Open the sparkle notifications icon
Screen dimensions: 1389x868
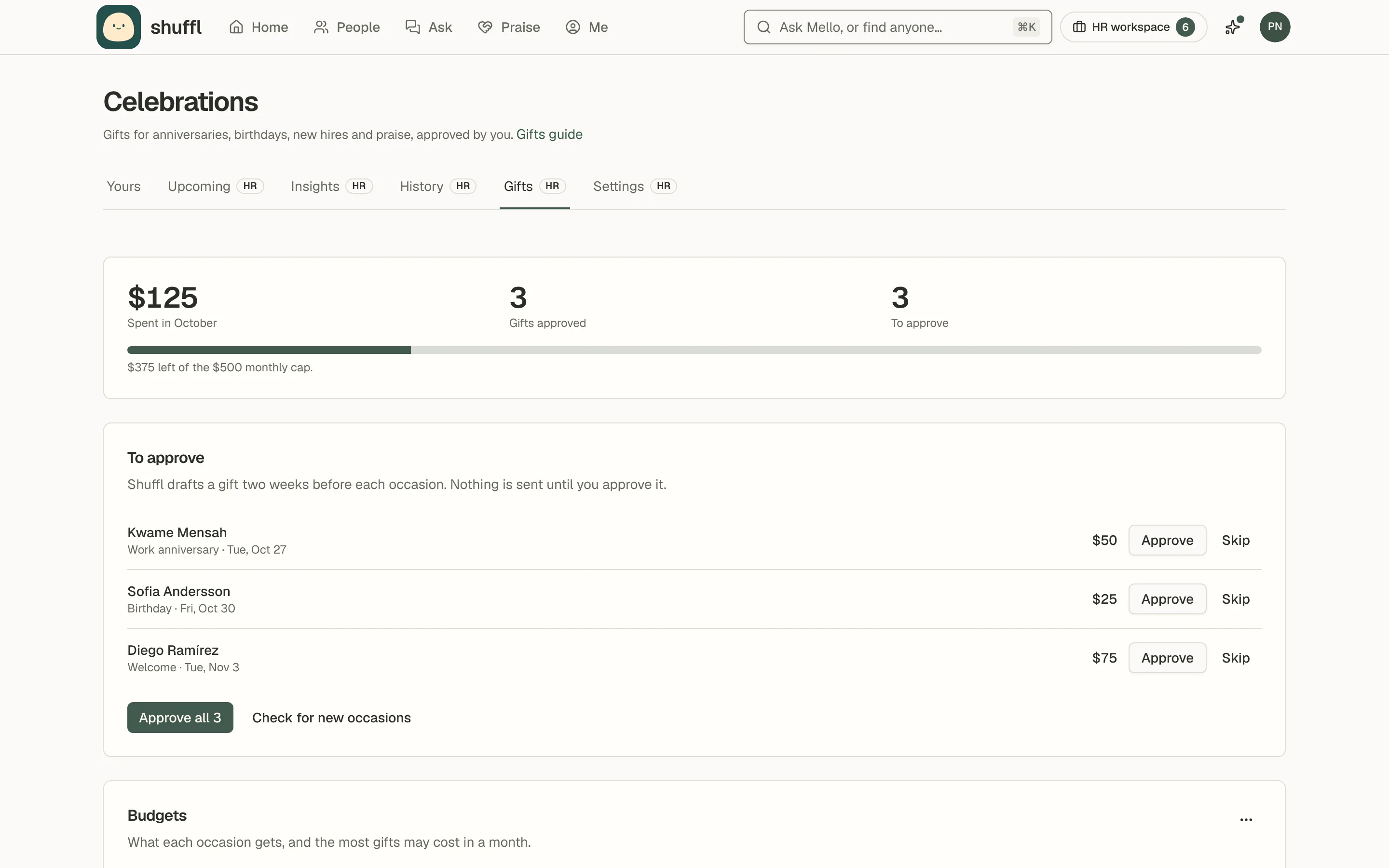pyautogui.click(x=1233, y=27)
